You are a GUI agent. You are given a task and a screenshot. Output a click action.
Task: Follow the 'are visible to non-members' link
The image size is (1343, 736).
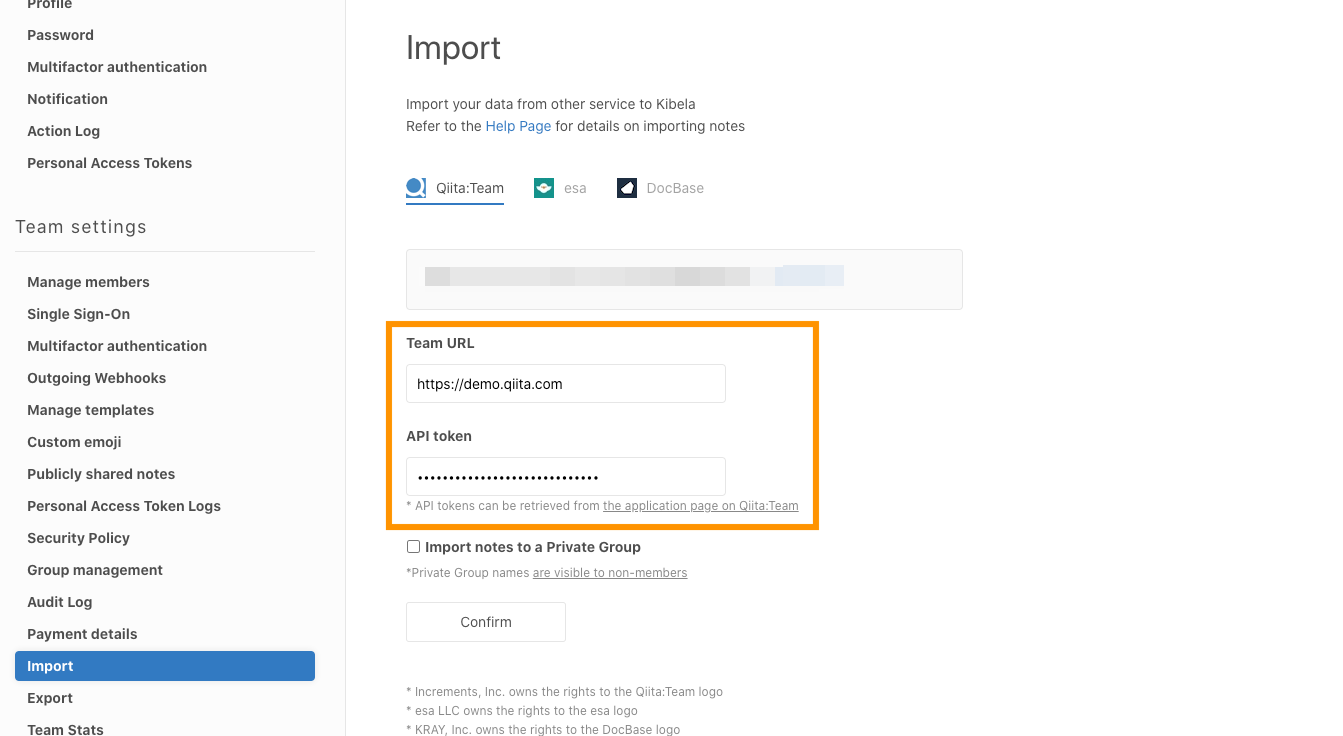point(609,573)
